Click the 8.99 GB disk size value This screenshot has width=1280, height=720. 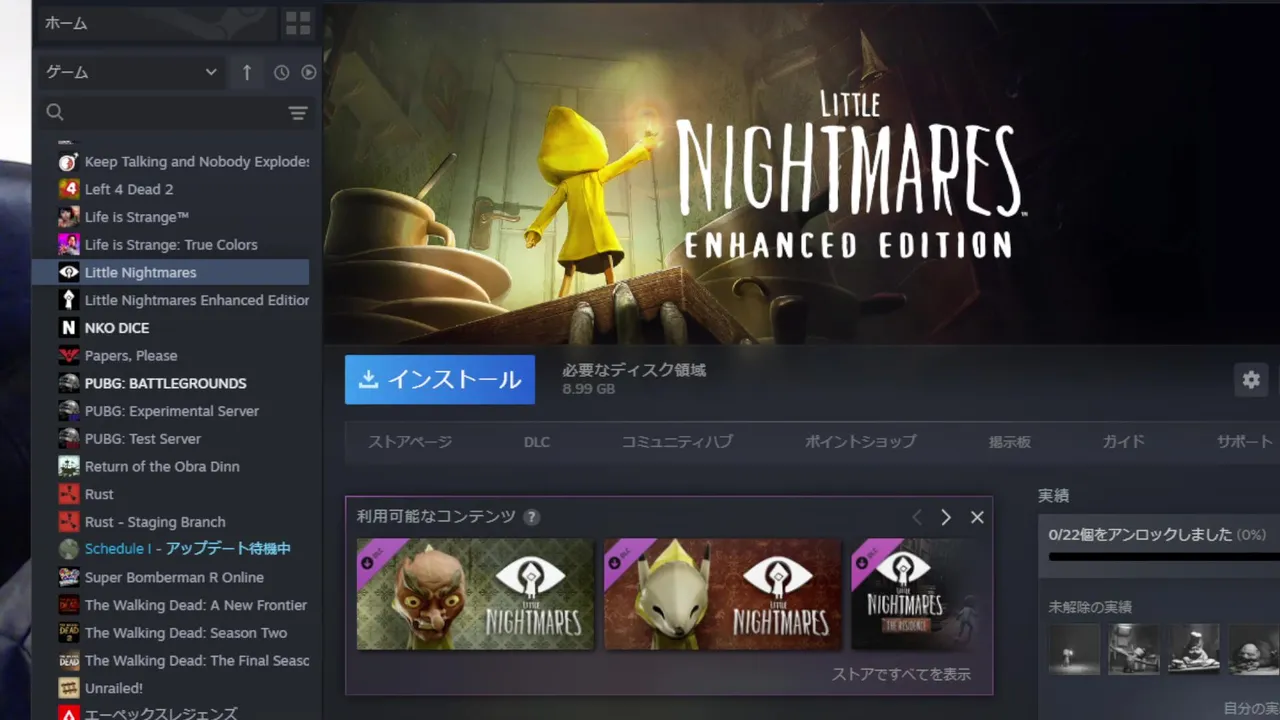(x=588, y=389)
